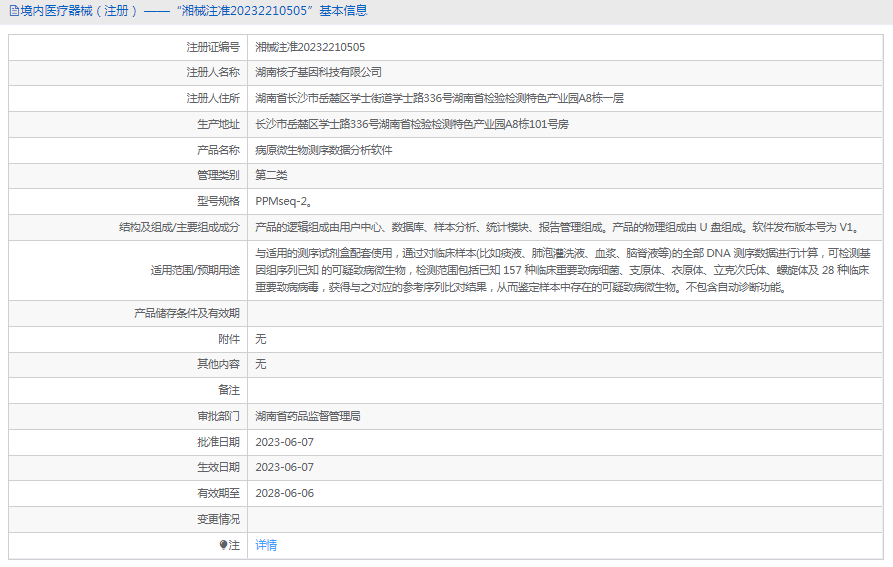Click the 有效期至 label
This screenshot has width=893, height=567.
coord(218,494)
